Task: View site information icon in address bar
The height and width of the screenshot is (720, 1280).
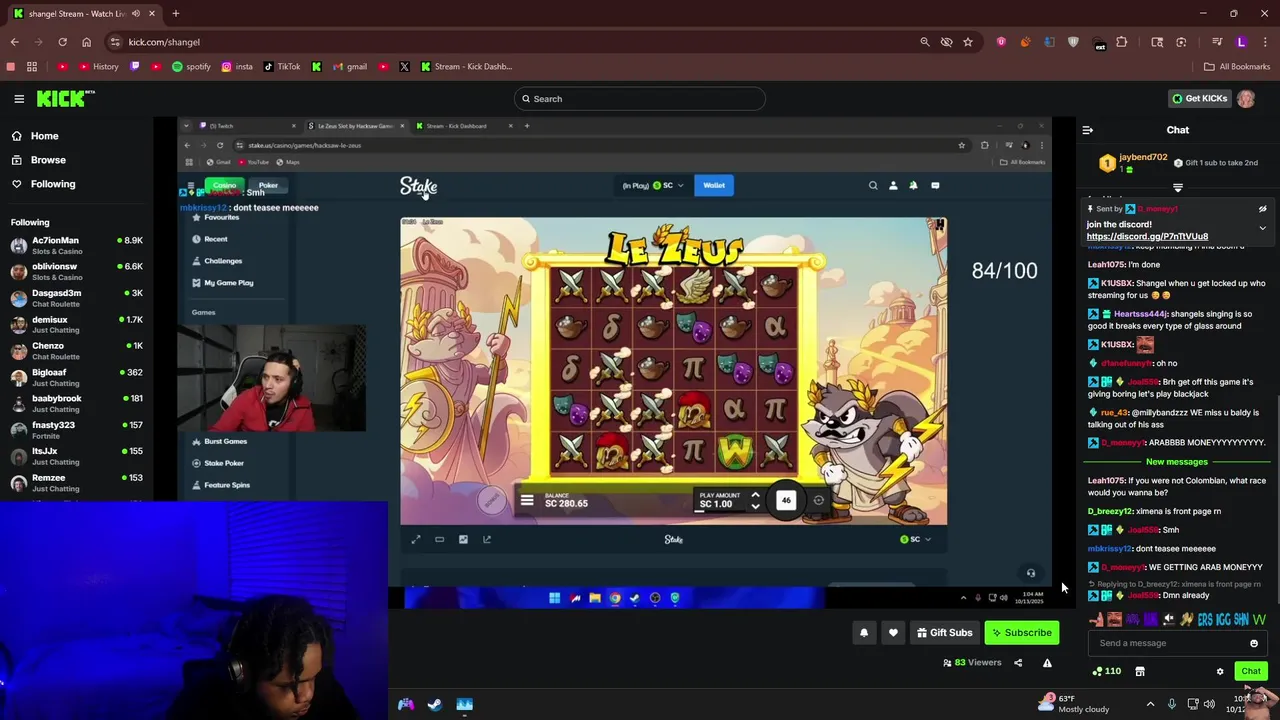Action: 115,42
